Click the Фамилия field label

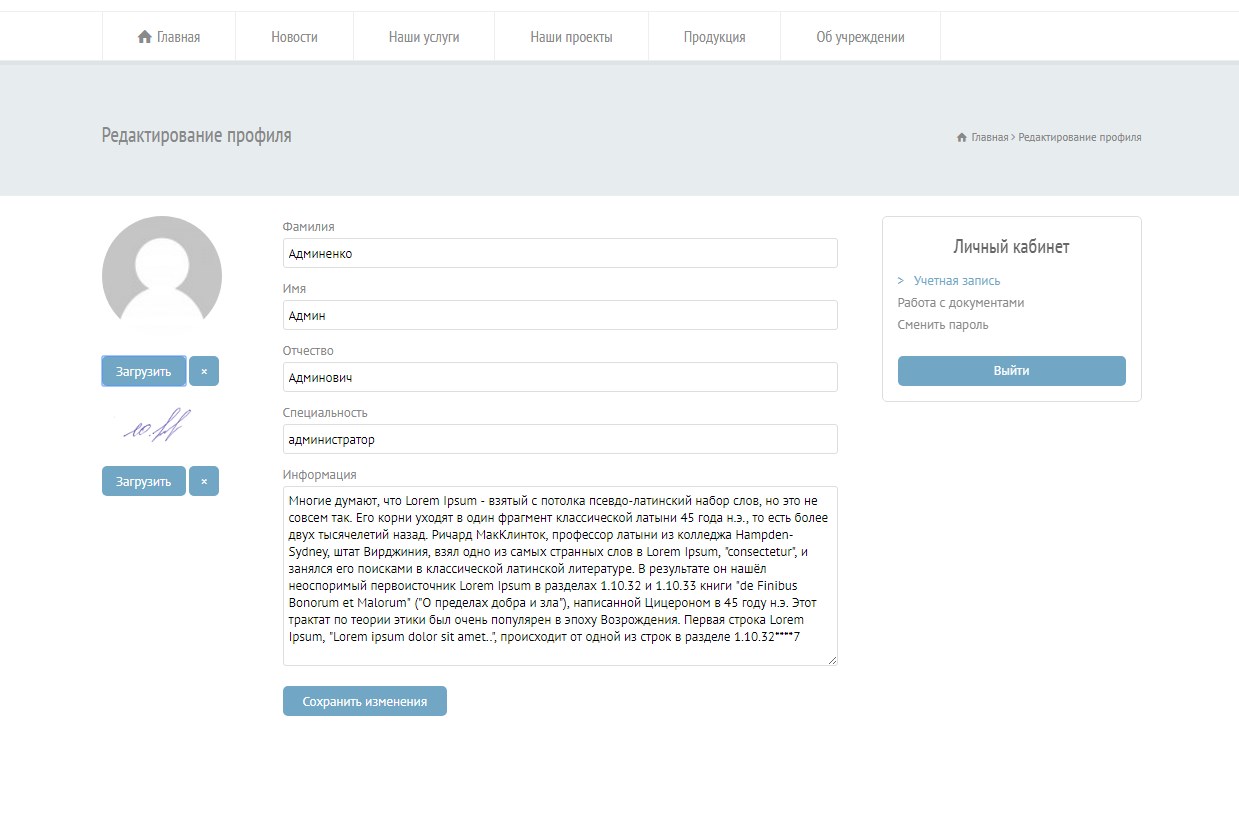point(309,227)
